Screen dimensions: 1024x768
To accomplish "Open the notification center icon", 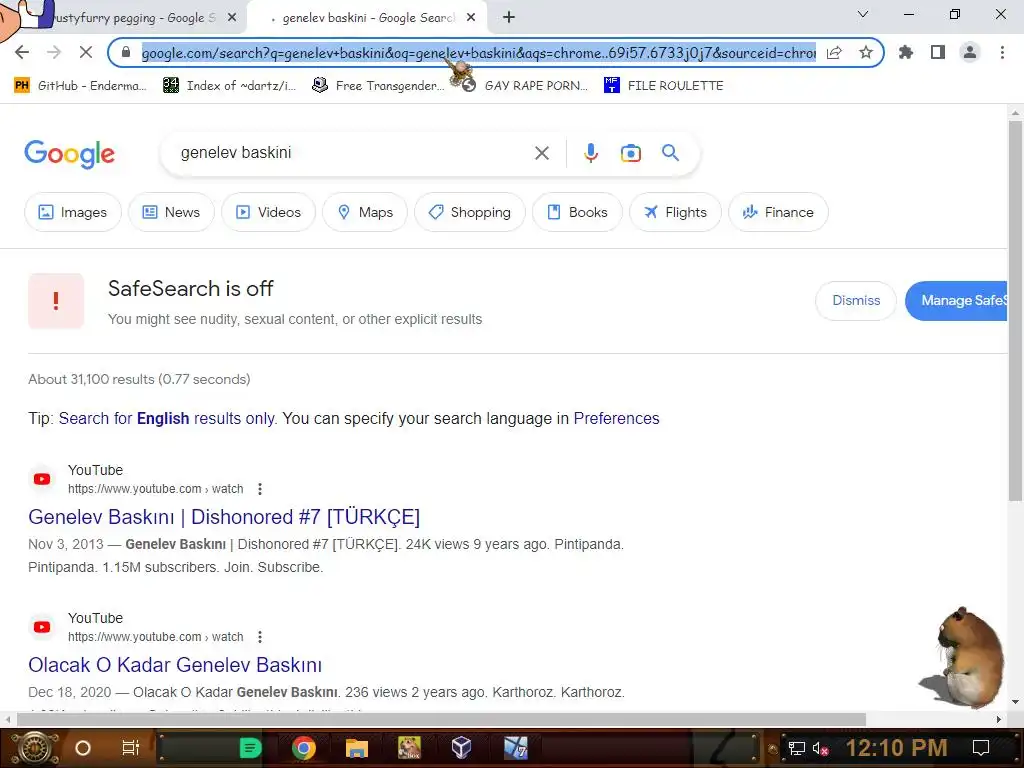I will 980,748.
